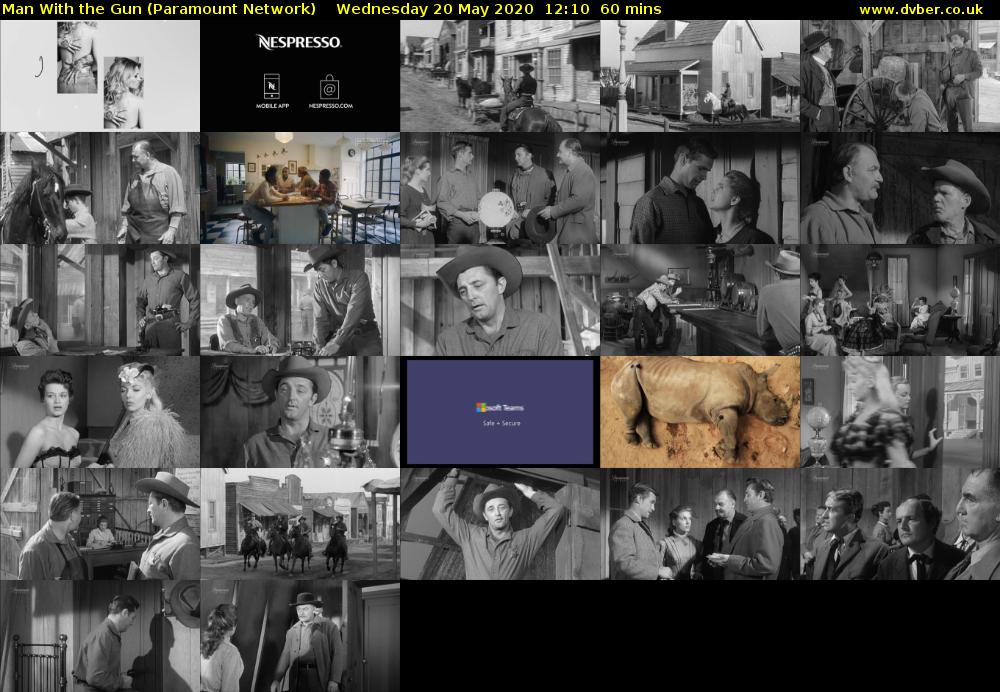This screenshot has height=692, width=1000.
Task: Open the office frame with clerk at desk
Action: click(x=100, y=524)
